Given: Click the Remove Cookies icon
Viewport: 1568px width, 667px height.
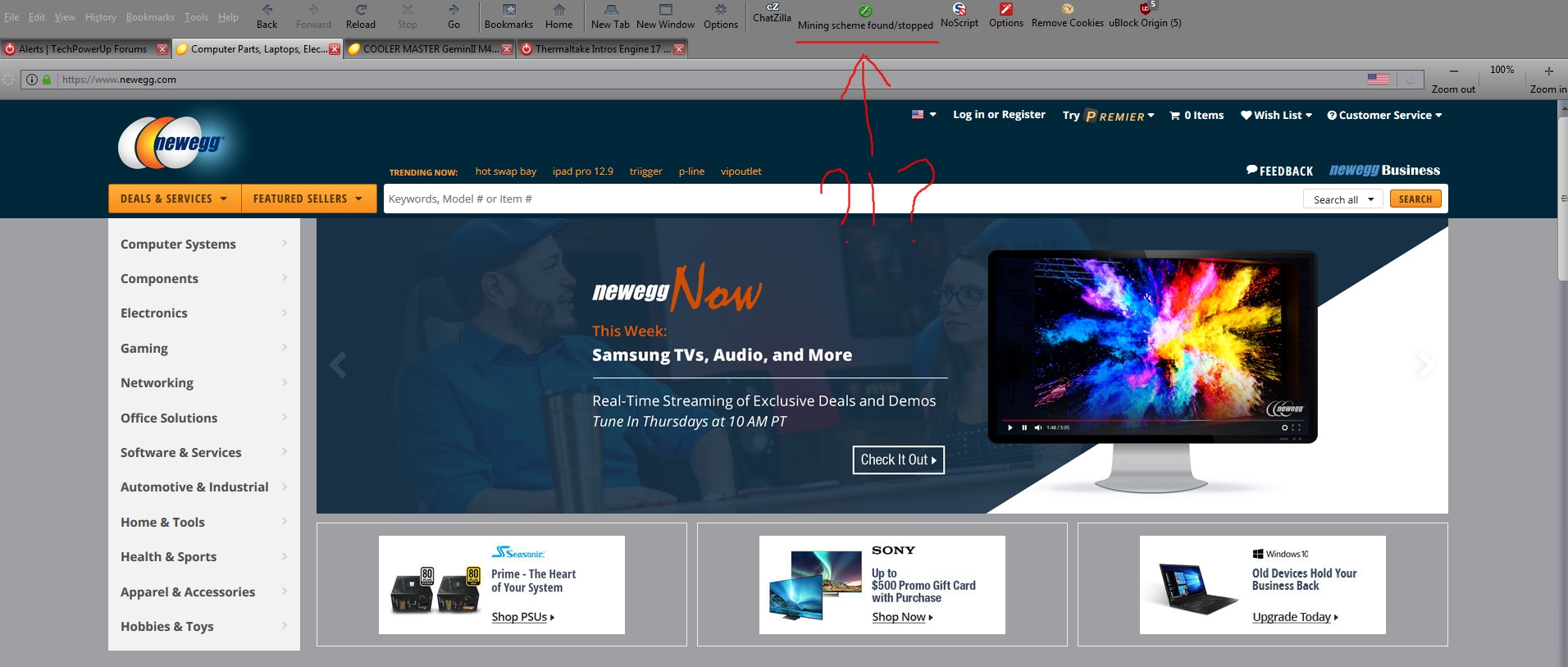Looking at the screenshot, I should click(1068, 9).
